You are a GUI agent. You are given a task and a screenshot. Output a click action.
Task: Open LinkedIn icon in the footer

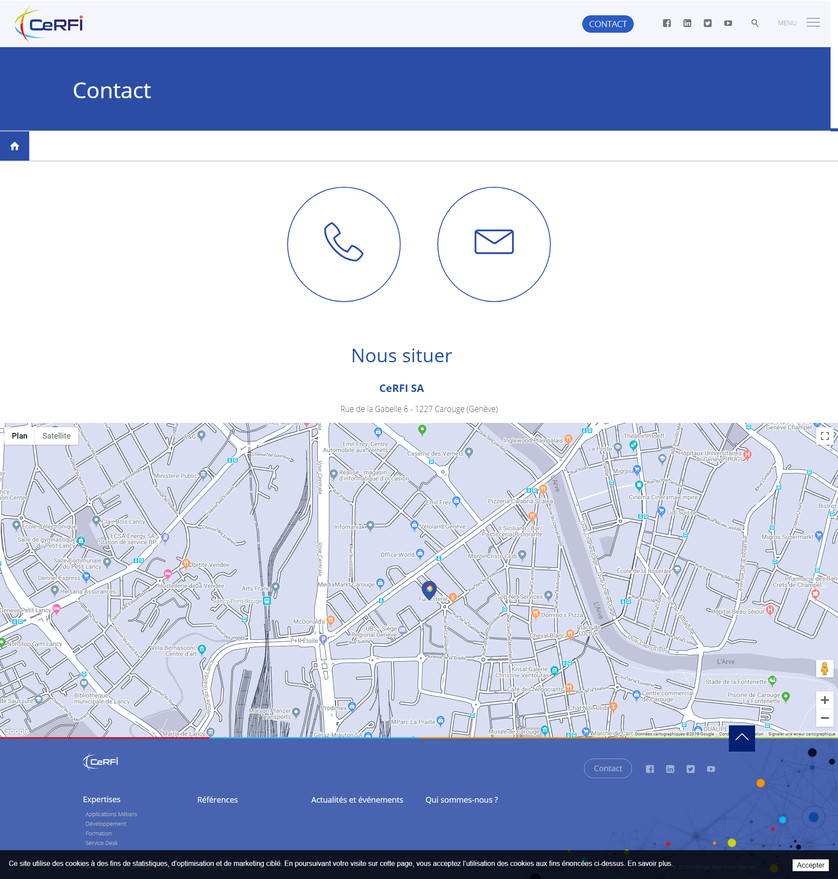coord(670,769)
